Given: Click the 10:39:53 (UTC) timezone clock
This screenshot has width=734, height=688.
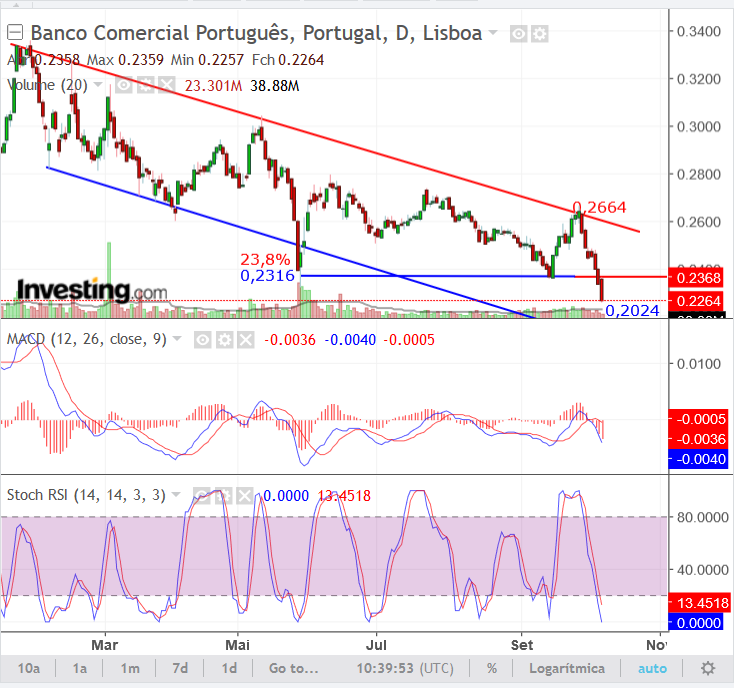Looking at the screenshot, I should coord(405,668).
